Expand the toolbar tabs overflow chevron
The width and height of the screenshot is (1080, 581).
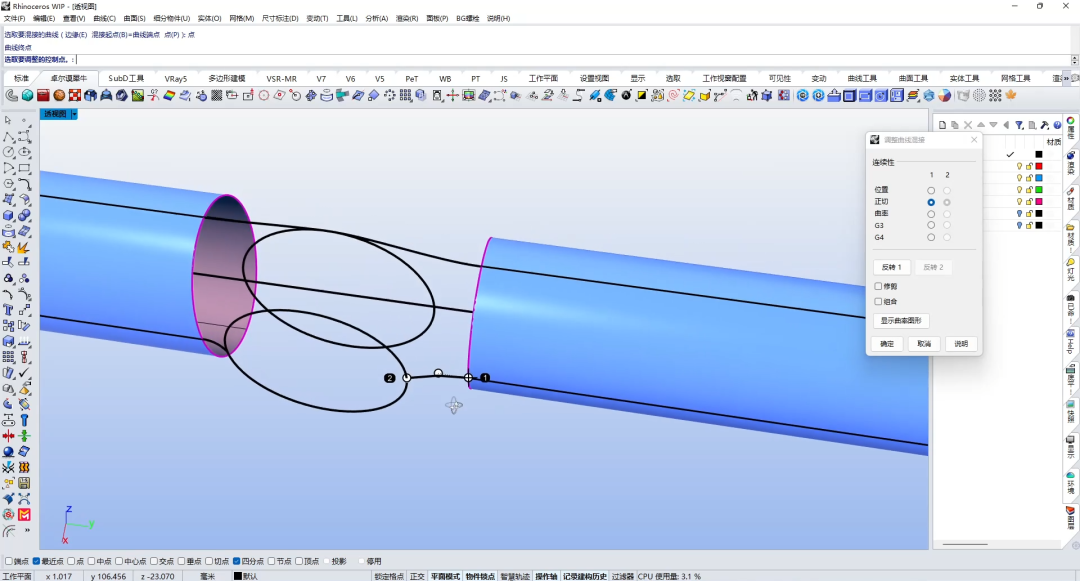1068,78
